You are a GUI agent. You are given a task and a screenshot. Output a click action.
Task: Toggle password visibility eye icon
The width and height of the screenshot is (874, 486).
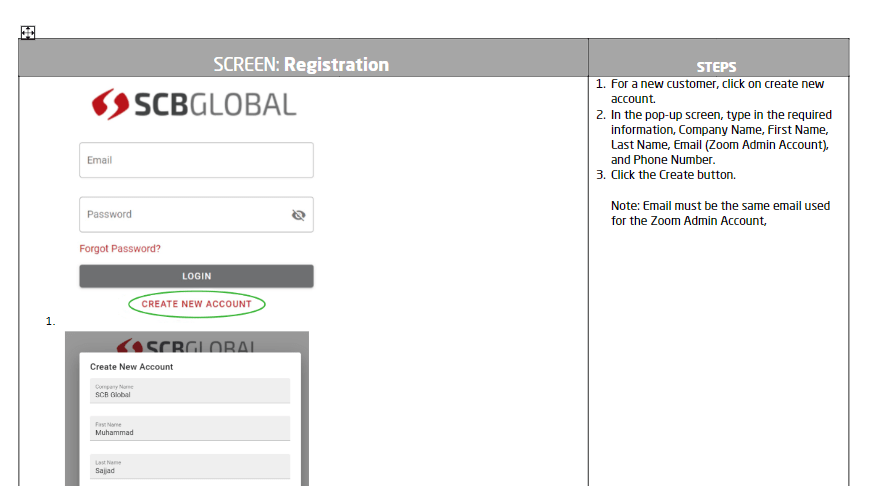298,215
